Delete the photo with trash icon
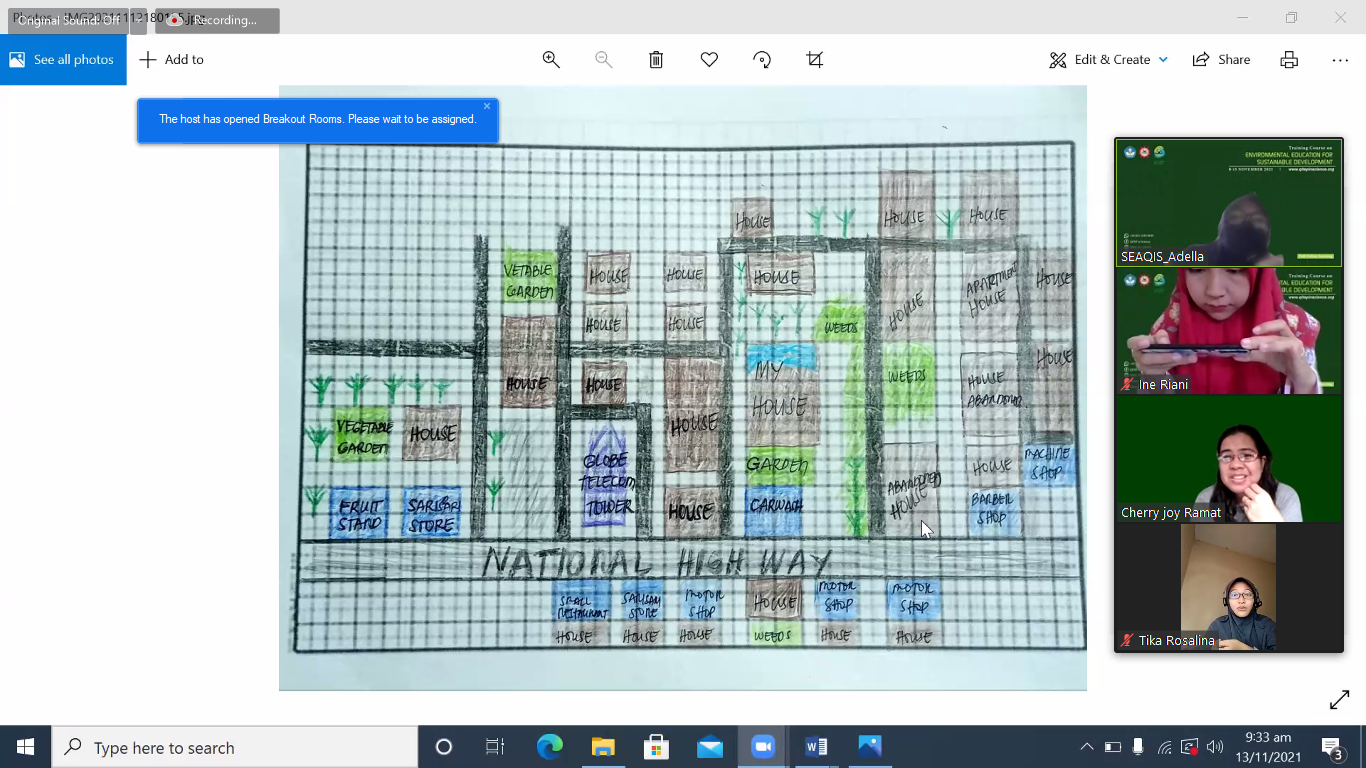Viewport: 1366px width, 768px height. coord(656,60)
